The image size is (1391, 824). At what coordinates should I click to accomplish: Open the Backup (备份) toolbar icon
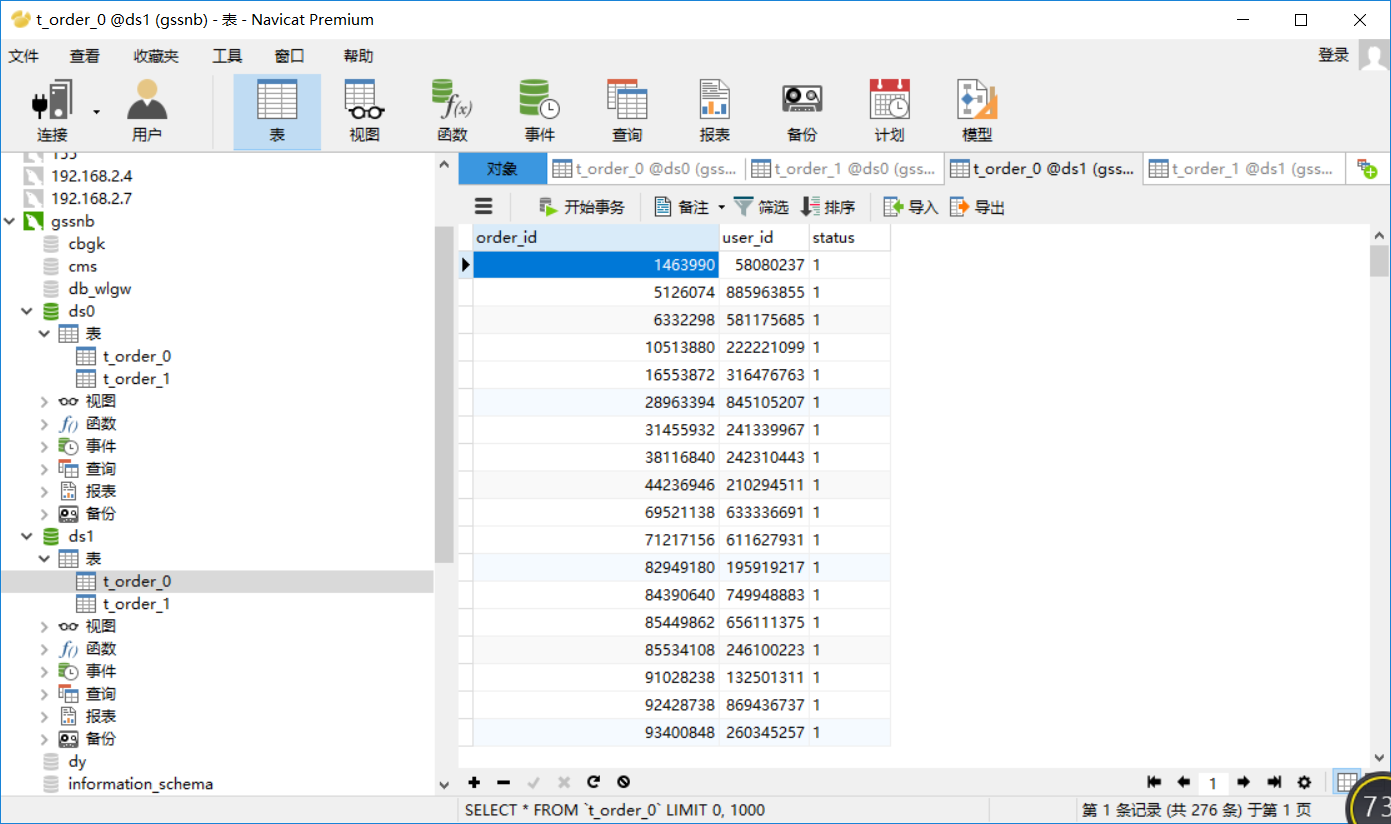(x=802, y=111)
